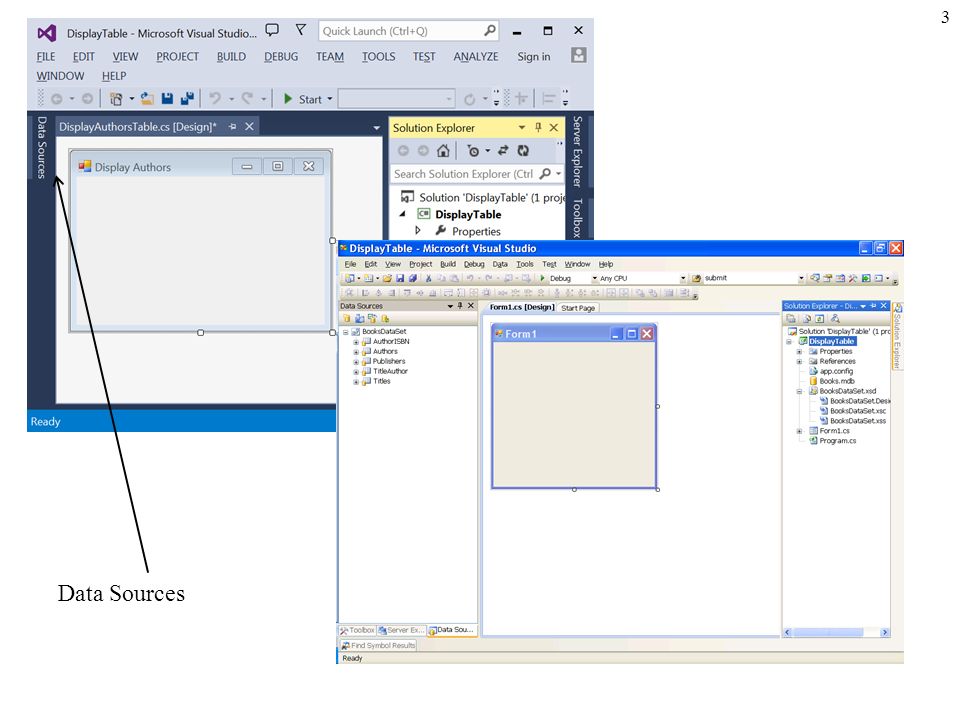Open the Debug configuration dropdown in lower window
The height and width of the screenshot is (720, 960).
594,278
